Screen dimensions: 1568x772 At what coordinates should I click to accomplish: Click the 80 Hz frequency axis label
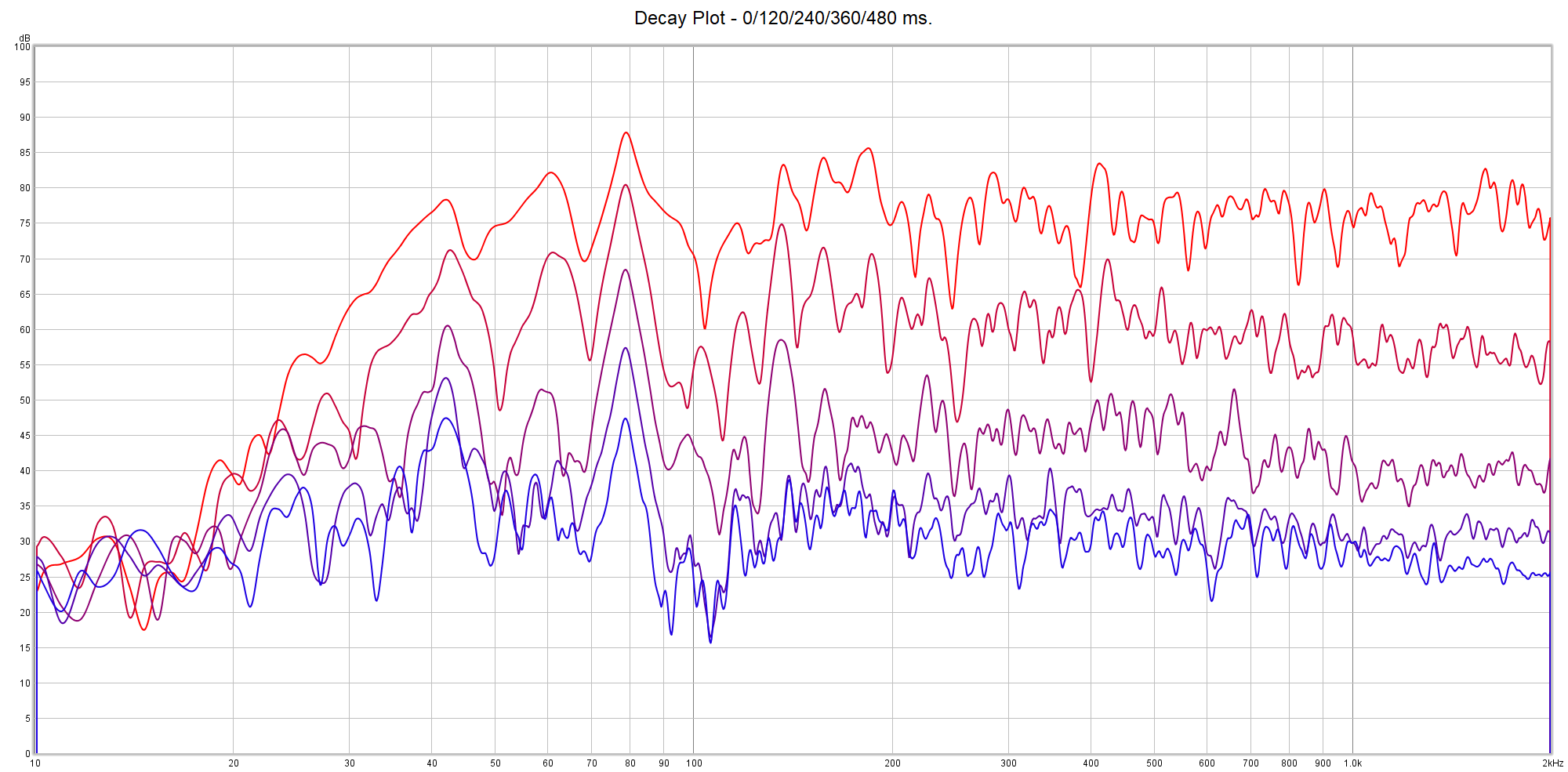[630, 763]
